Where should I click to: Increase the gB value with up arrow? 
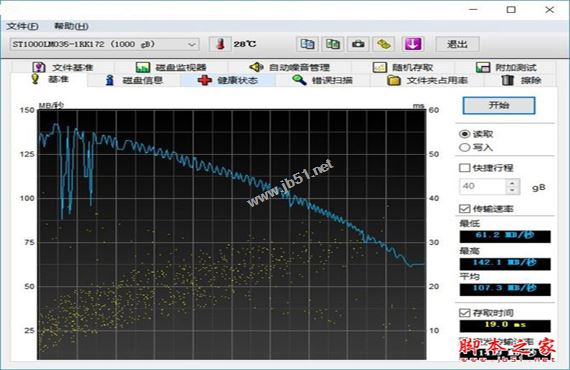coord(512,183)
